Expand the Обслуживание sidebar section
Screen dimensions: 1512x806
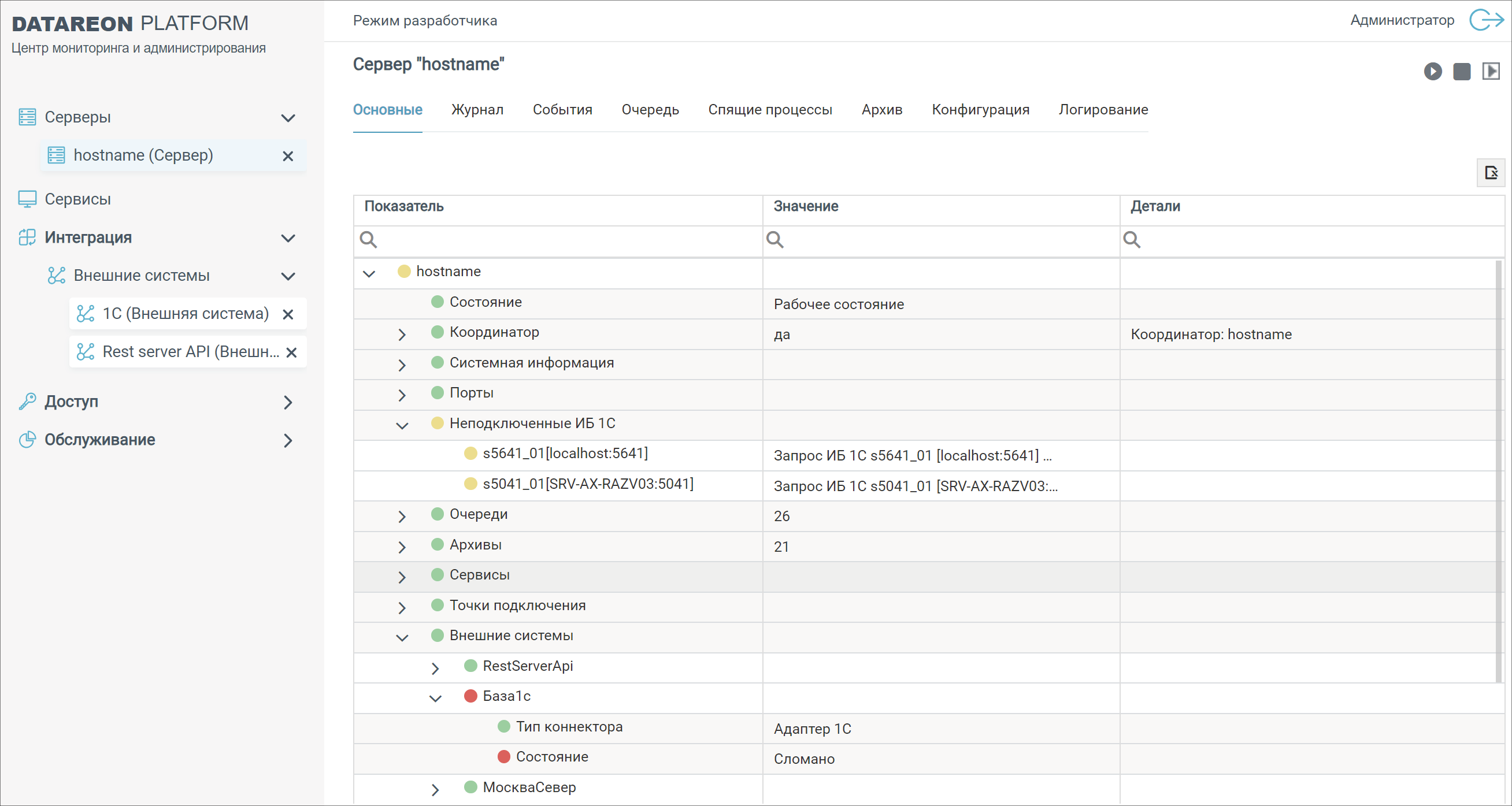[x=288, y=440]
